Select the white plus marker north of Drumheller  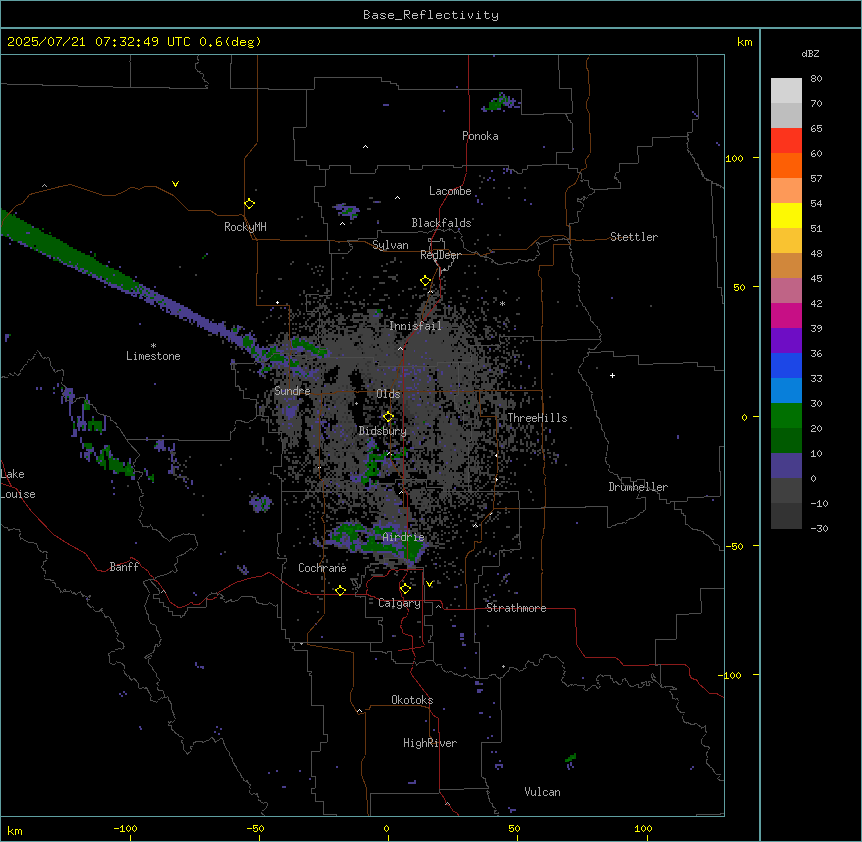pyautogui.click(x=612, y=375)
